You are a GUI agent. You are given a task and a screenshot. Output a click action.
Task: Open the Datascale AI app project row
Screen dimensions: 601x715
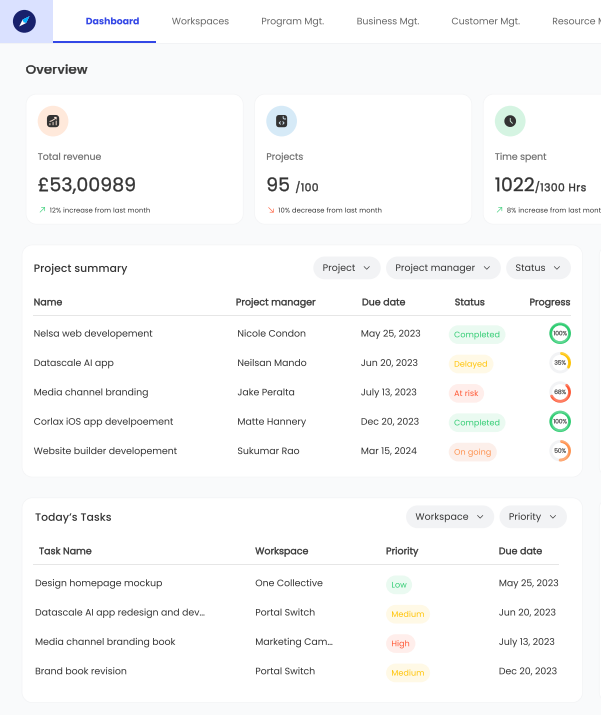point(73,363)
